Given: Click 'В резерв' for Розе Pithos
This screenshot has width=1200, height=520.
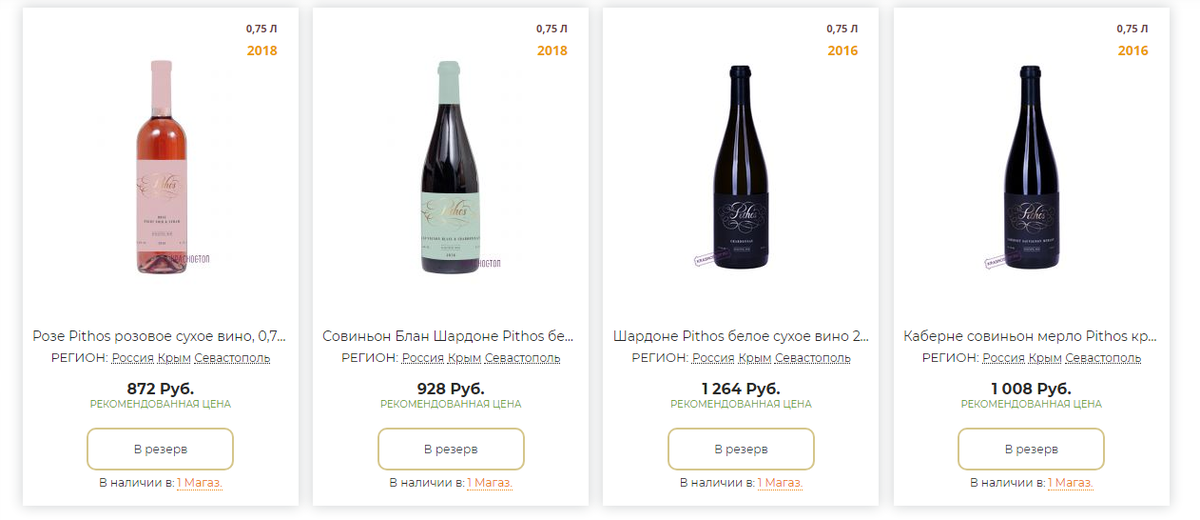Looking at the screenshot, I should [x=160, y=449].
